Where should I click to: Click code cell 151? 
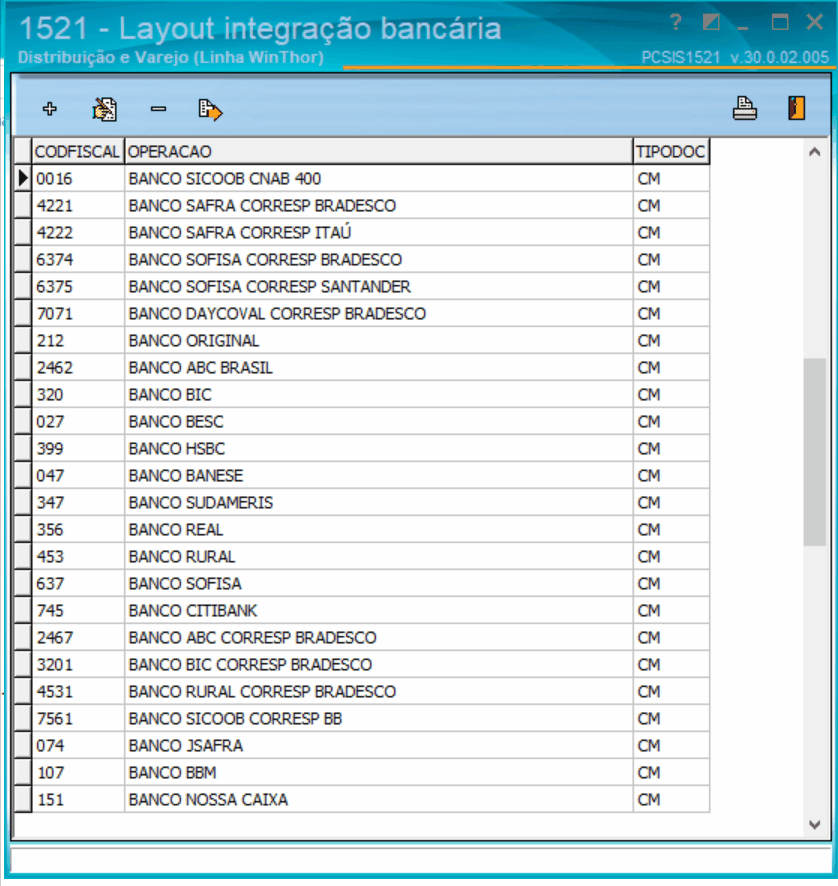(x=78, y=800)
